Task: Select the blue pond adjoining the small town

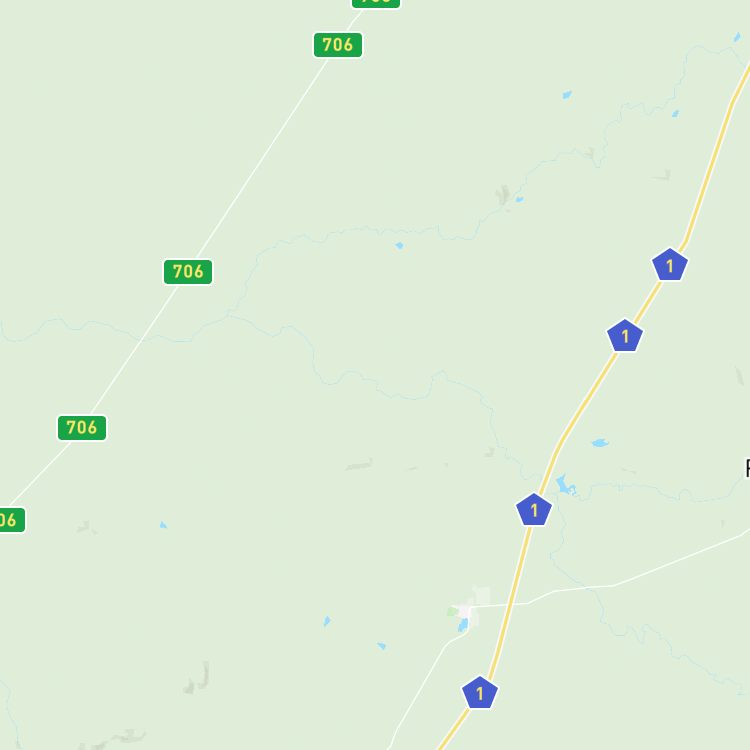Action: pos(463,625)
